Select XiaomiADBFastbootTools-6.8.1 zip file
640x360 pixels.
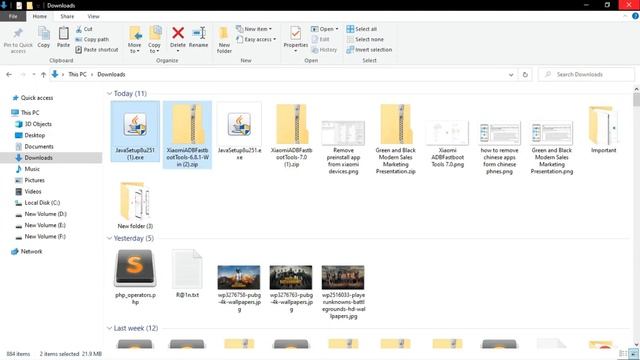coord(187,135)
